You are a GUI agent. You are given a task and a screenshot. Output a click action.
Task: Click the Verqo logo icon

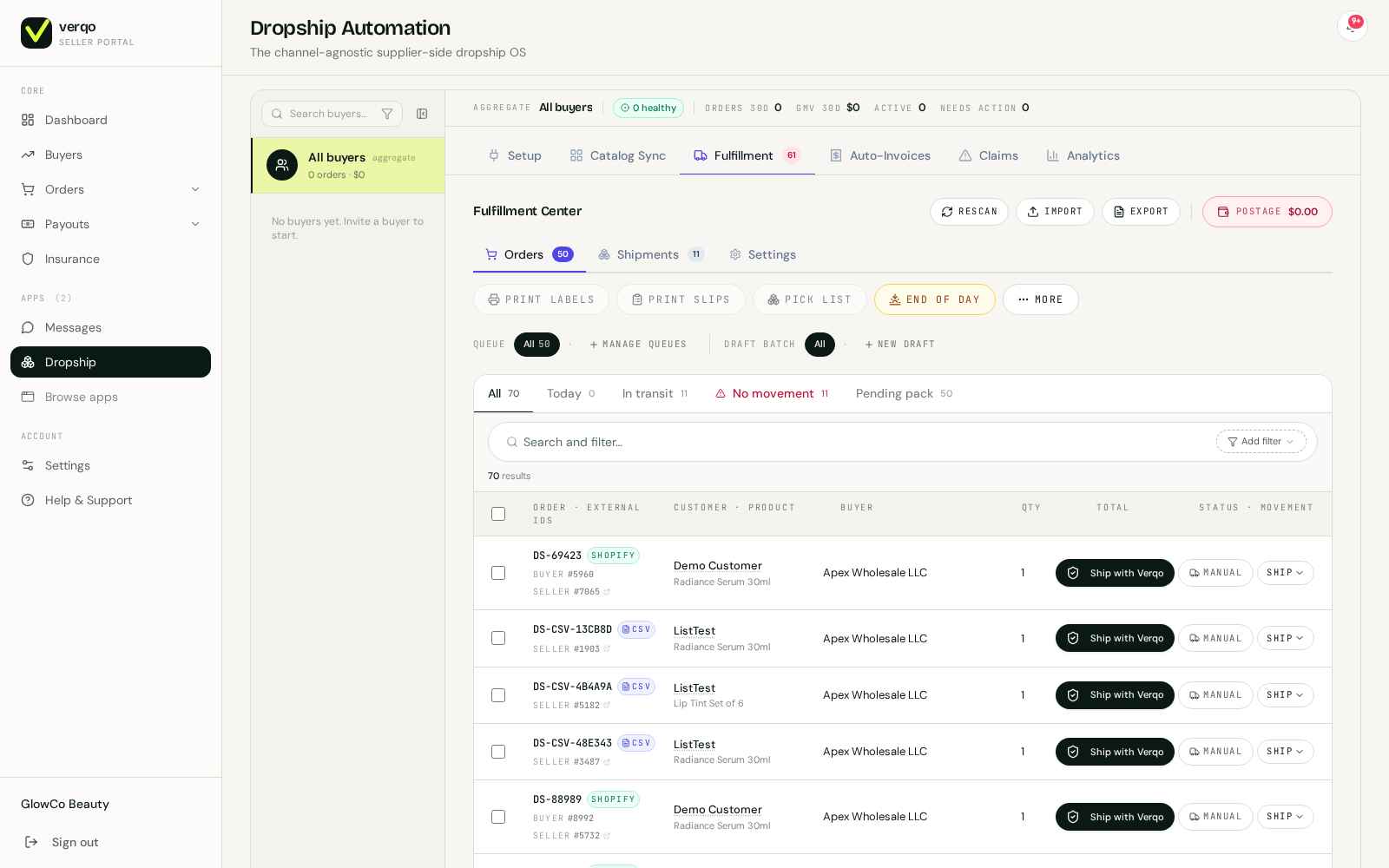click(36, 33)
